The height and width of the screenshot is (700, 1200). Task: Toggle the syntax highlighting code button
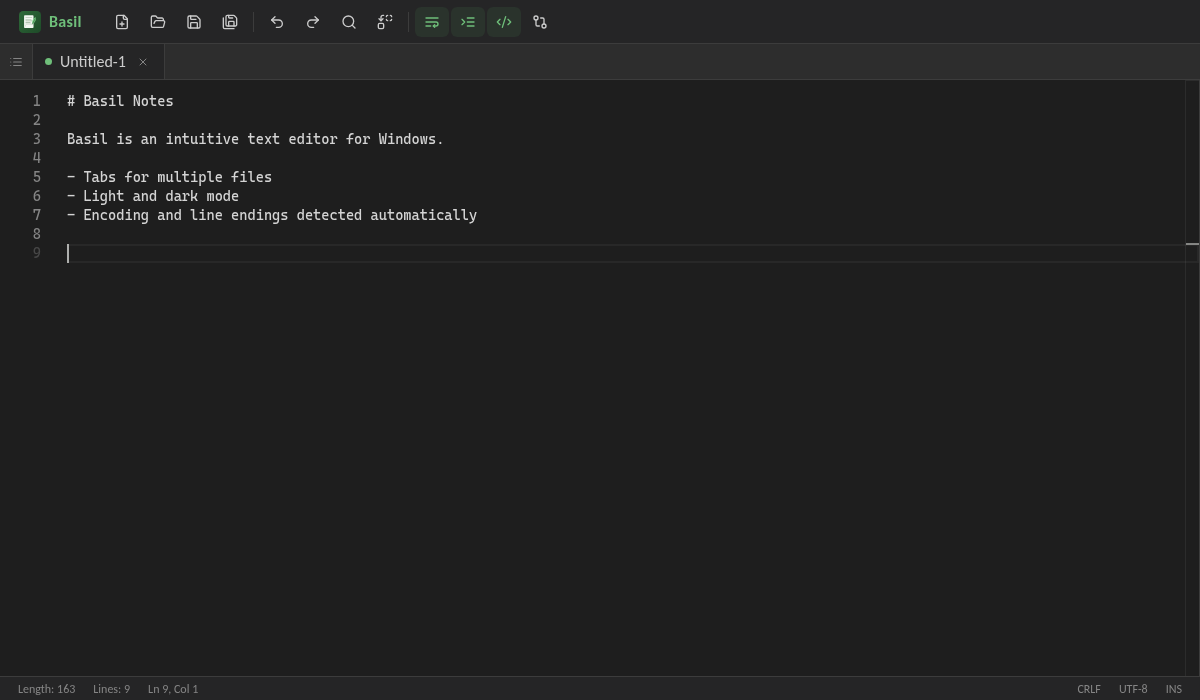coord(504,22)
